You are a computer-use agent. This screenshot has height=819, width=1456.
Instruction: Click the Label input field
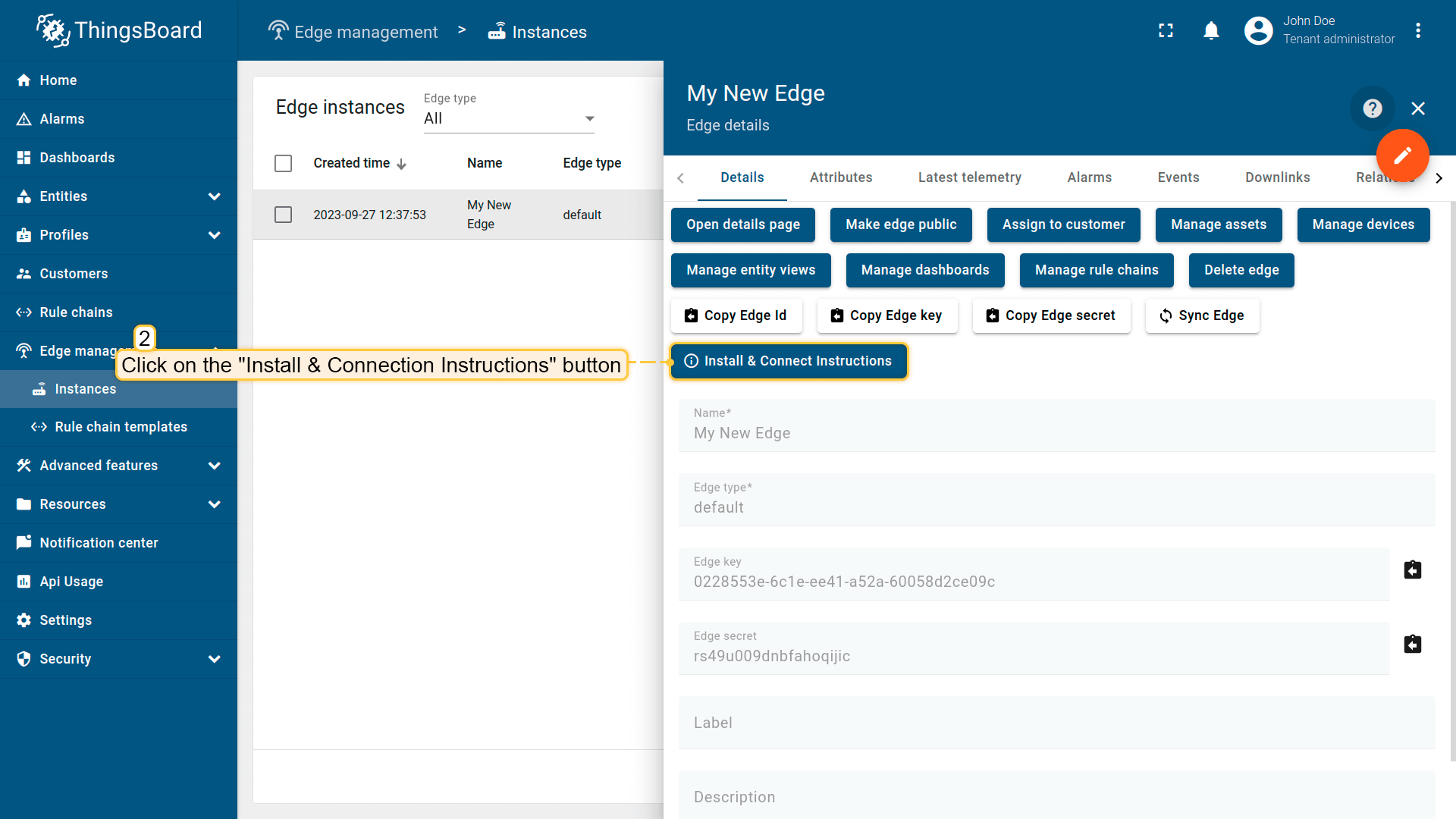pyautogui.click(x=1056, y=723)
